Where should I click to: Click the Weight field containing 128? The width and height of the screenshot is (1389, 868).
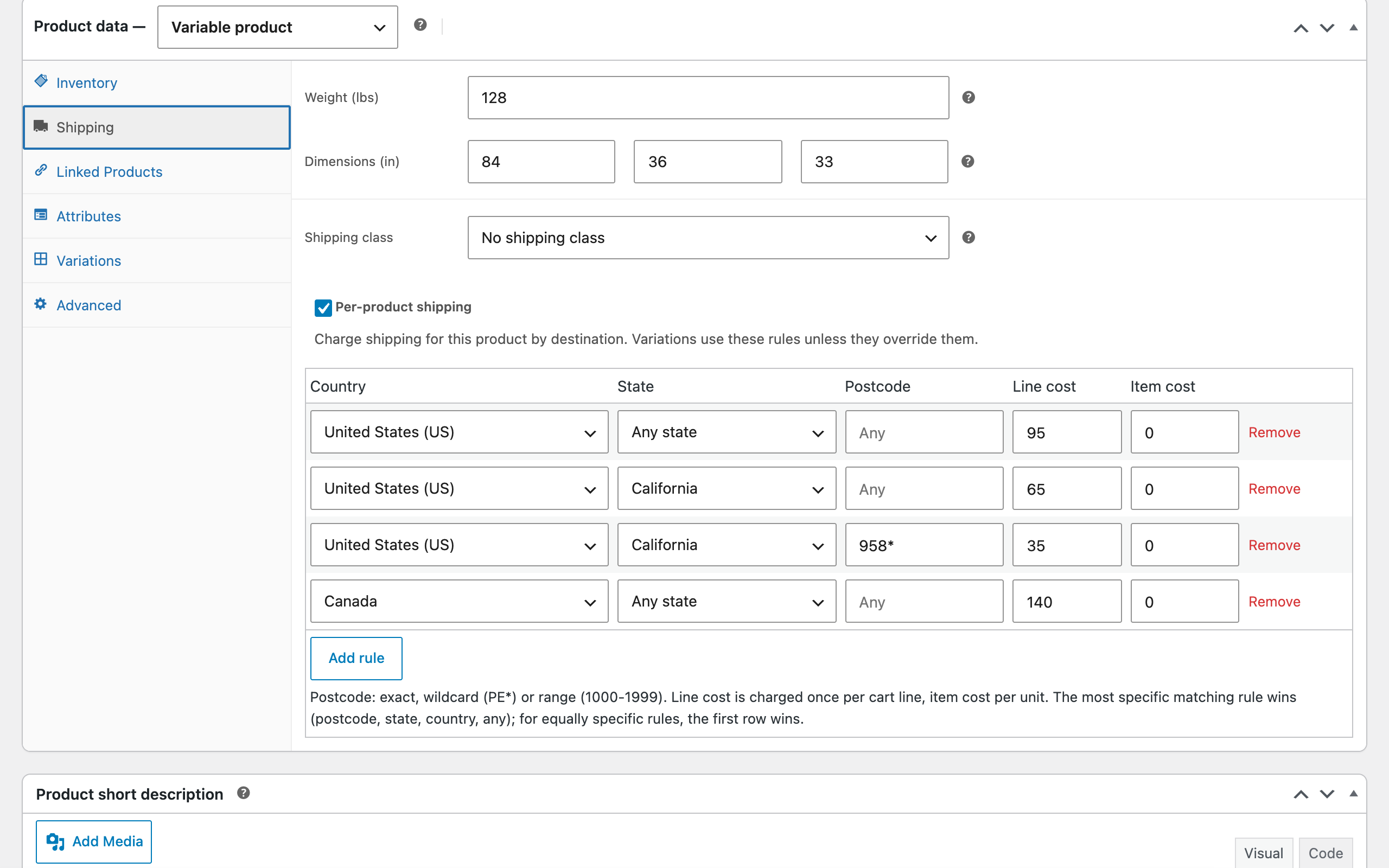708,98
